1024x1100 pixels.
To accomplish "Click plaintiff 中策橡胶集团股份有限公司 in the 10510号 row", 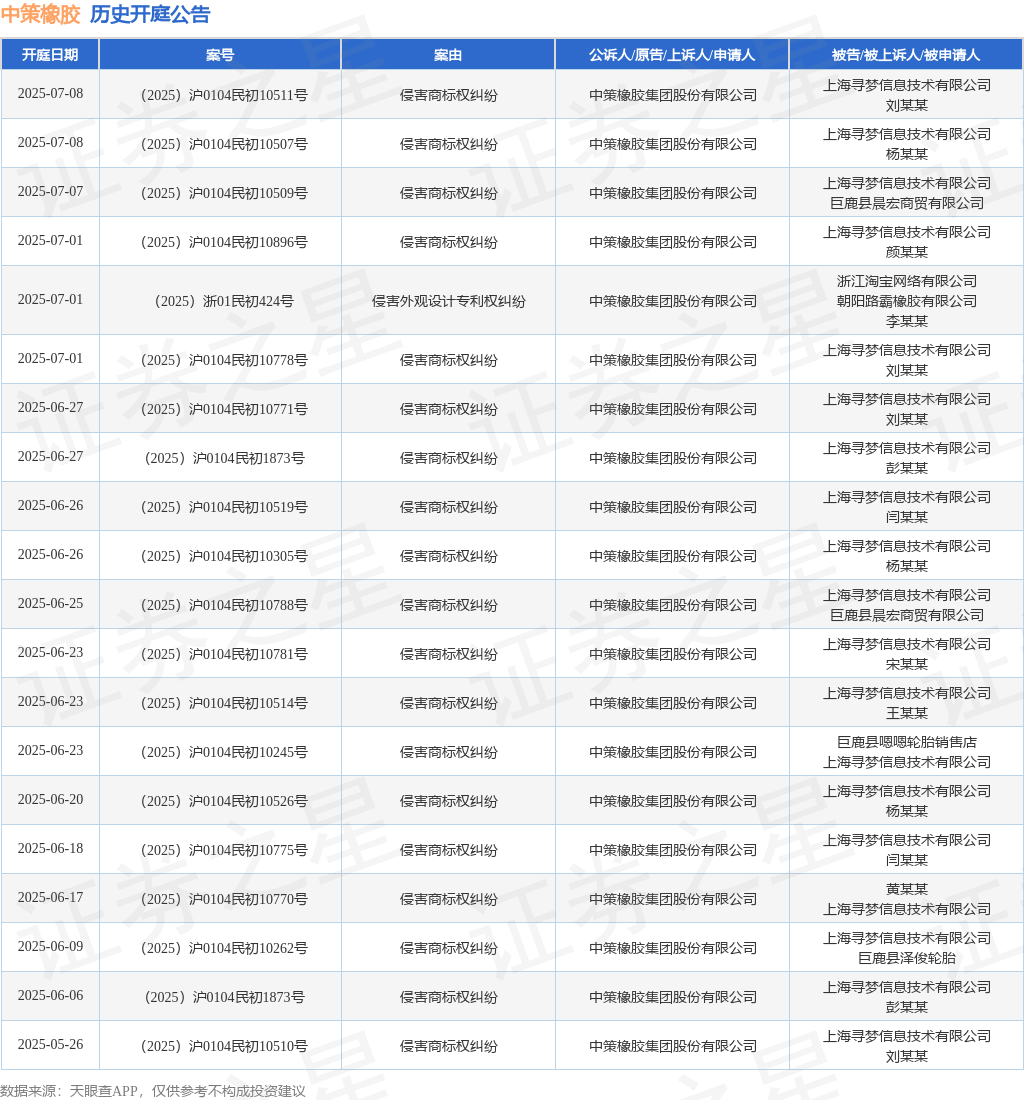I will click(673, 1047).
